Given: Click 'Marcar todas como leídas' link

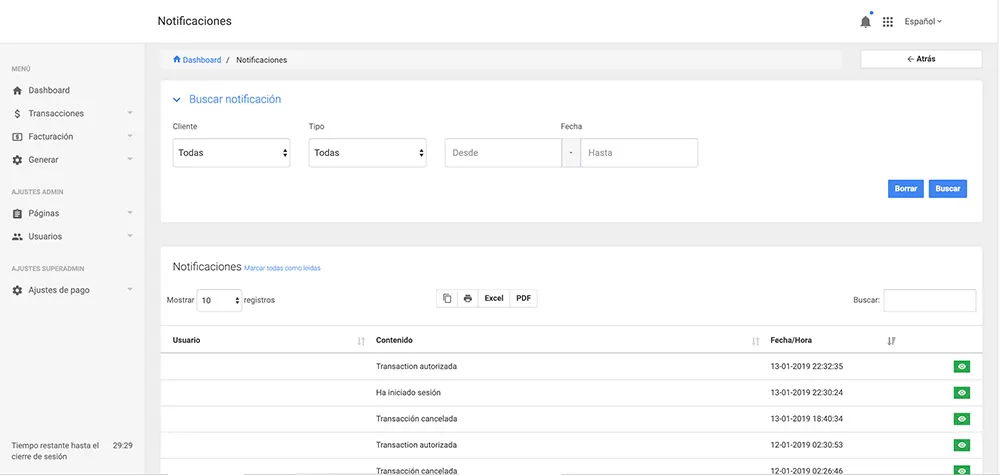Looking at the screenshot, I should pos(283,268).
